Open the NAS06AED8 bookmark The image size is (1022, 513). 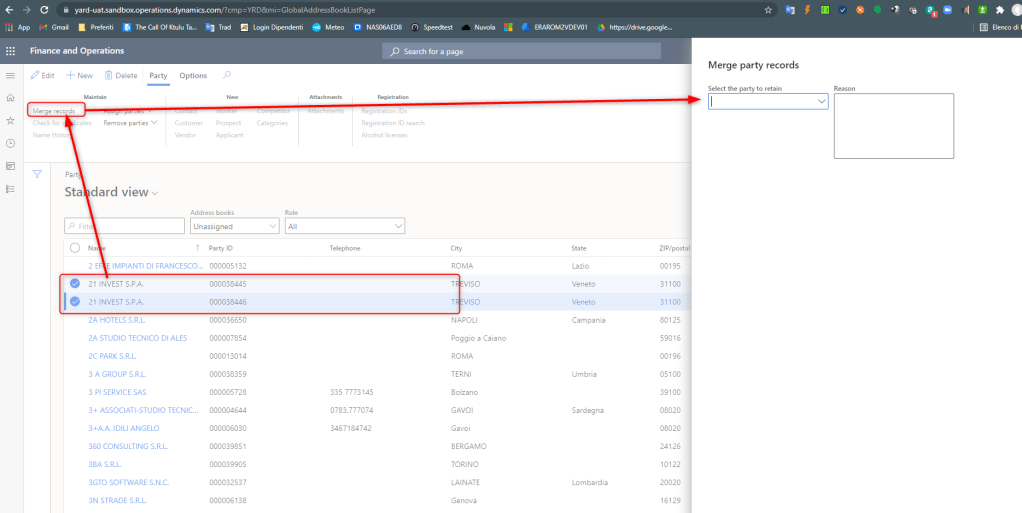tap(378, 27)
